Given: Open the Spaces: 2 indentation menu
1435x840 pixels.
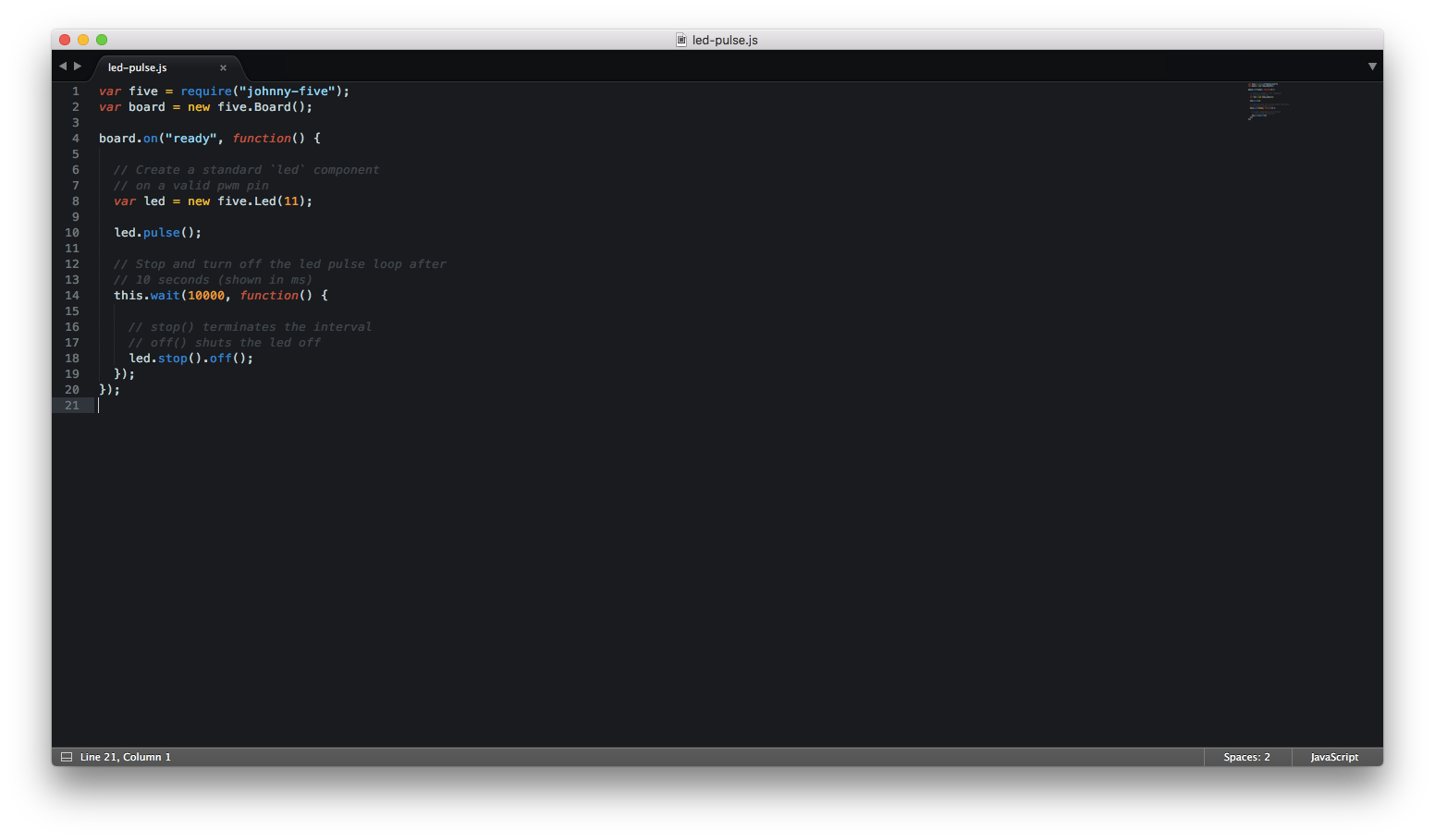Looking at the screenshot, I should coord(1246,757).
